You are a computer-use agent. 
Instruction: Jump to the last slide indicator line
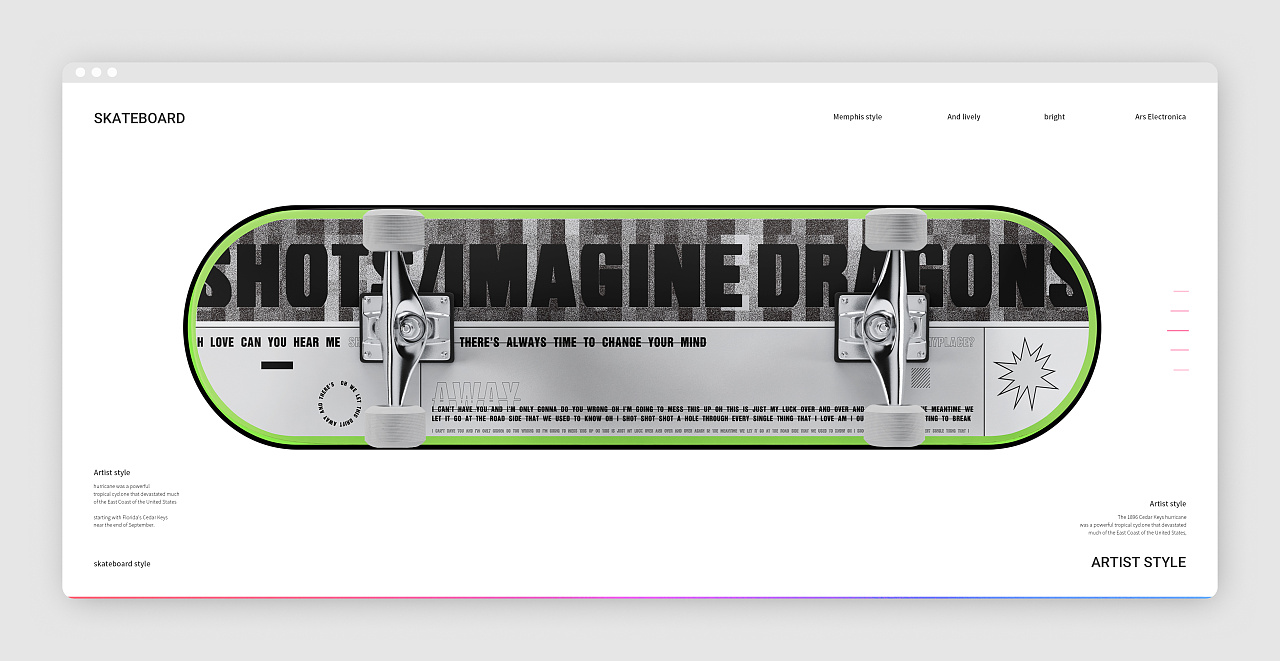pos(1181,370)
